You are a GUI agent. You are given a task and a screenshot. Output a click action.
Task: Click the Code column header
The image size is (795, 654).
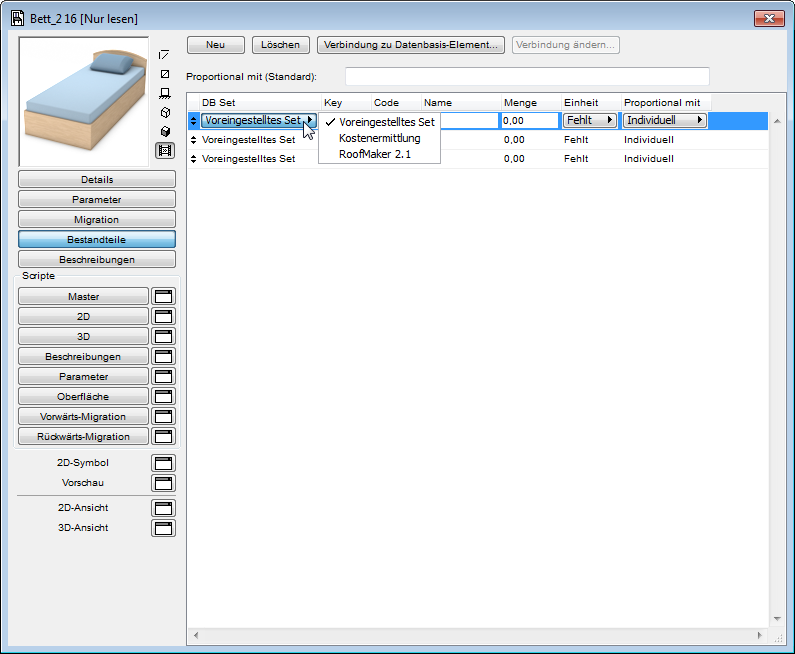point(396,102)
